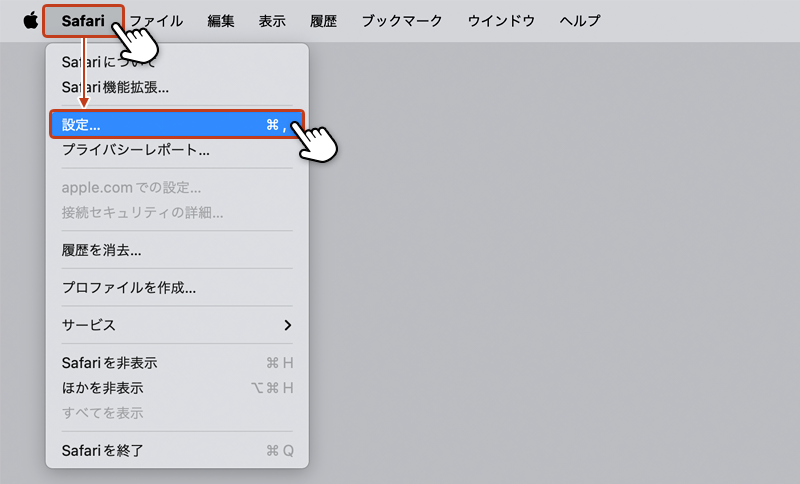Select プロファイルを作成… entry
800x484 pixels.
177,288
